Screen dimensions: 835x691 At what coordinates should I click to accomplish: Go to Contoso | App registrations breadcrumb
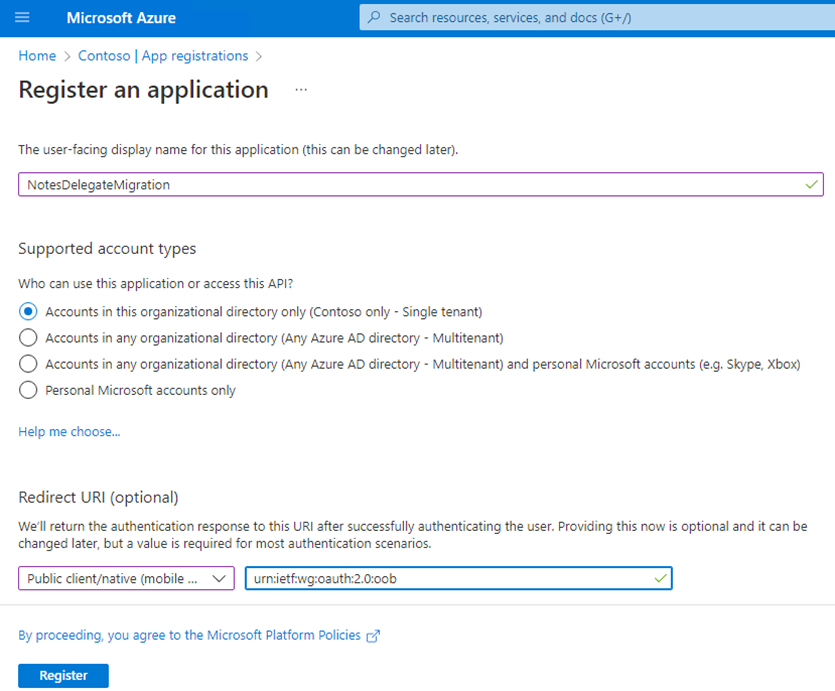tap(163, 56)
